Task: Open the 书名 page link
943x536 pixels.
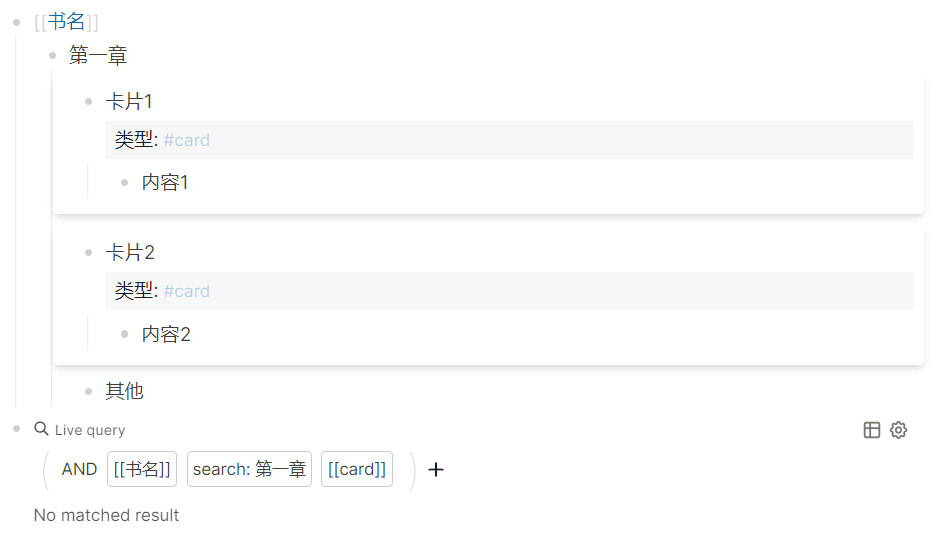Action: [x=66, y=22]
